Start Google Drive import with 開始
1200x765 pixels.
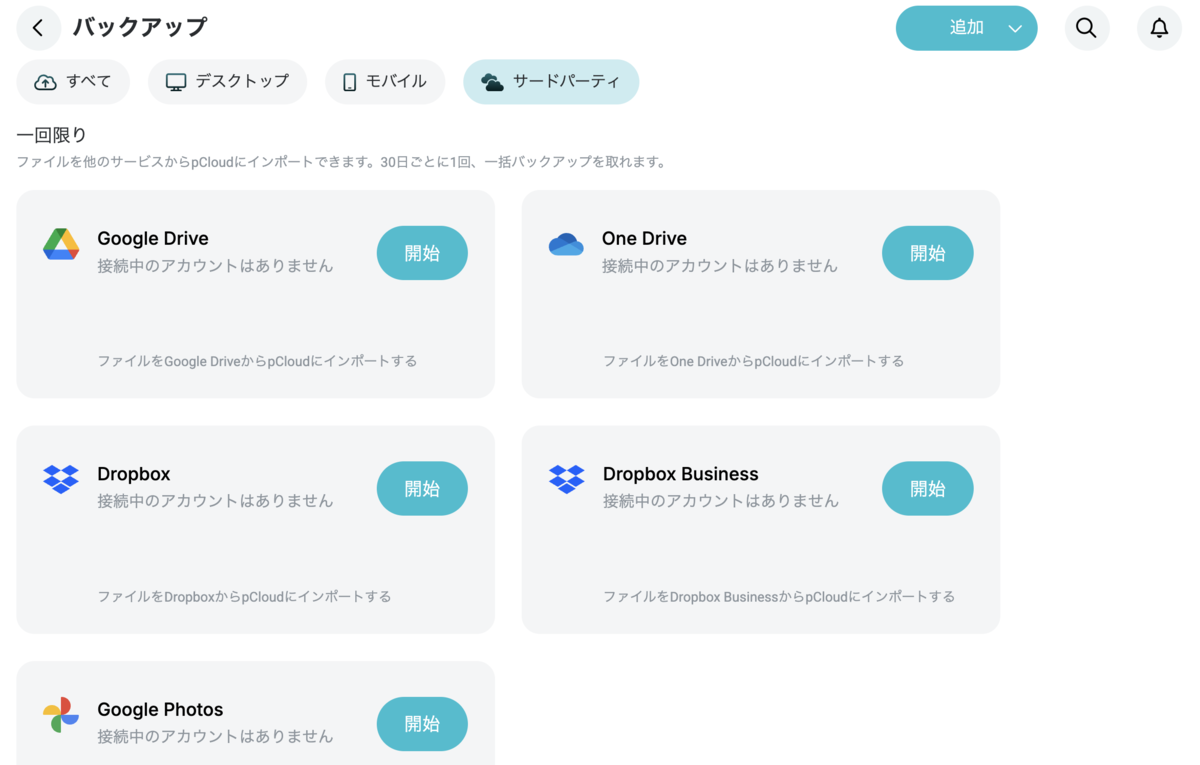[422, 253]
